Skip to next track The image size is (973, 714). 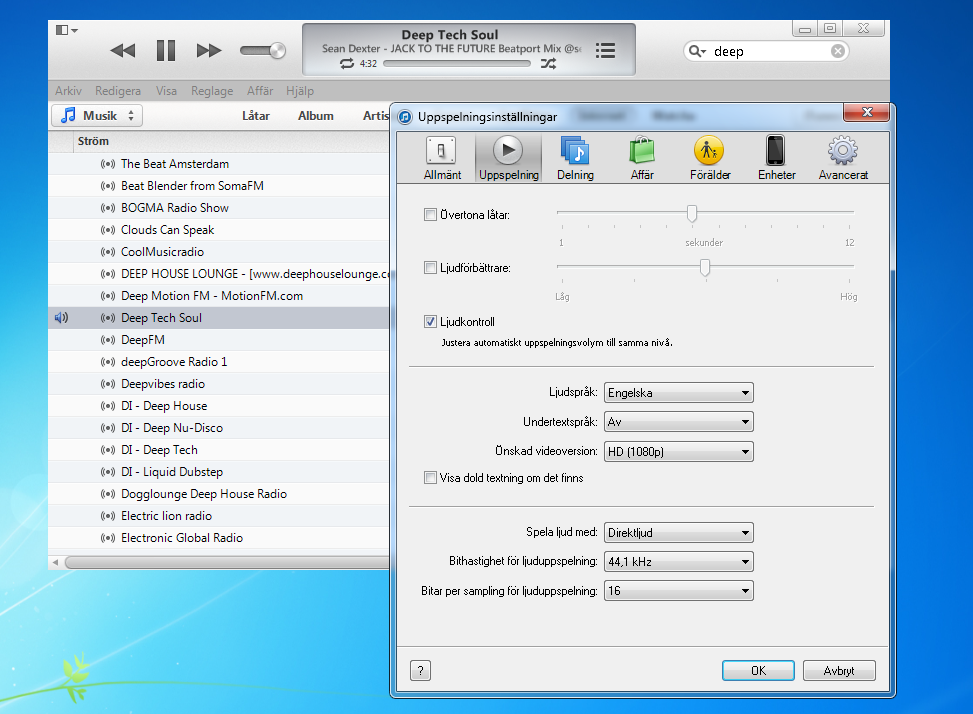[208, 51]
